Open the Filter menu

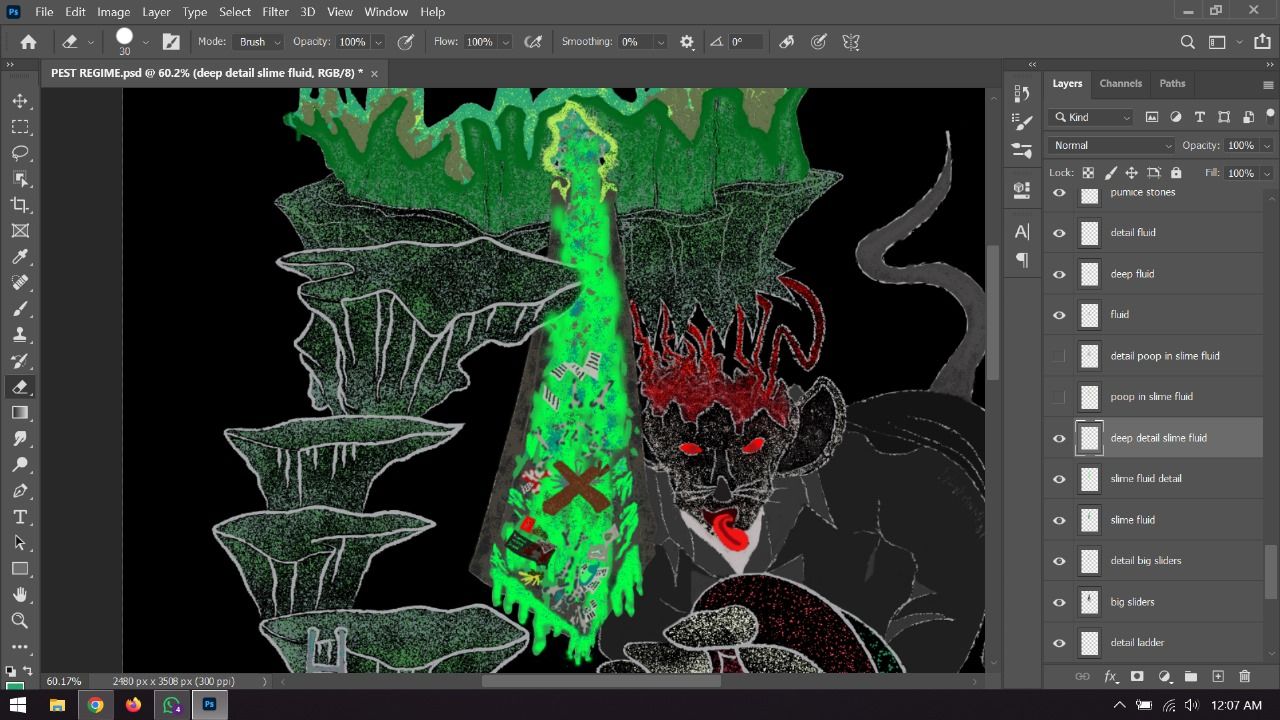point(275,11)
